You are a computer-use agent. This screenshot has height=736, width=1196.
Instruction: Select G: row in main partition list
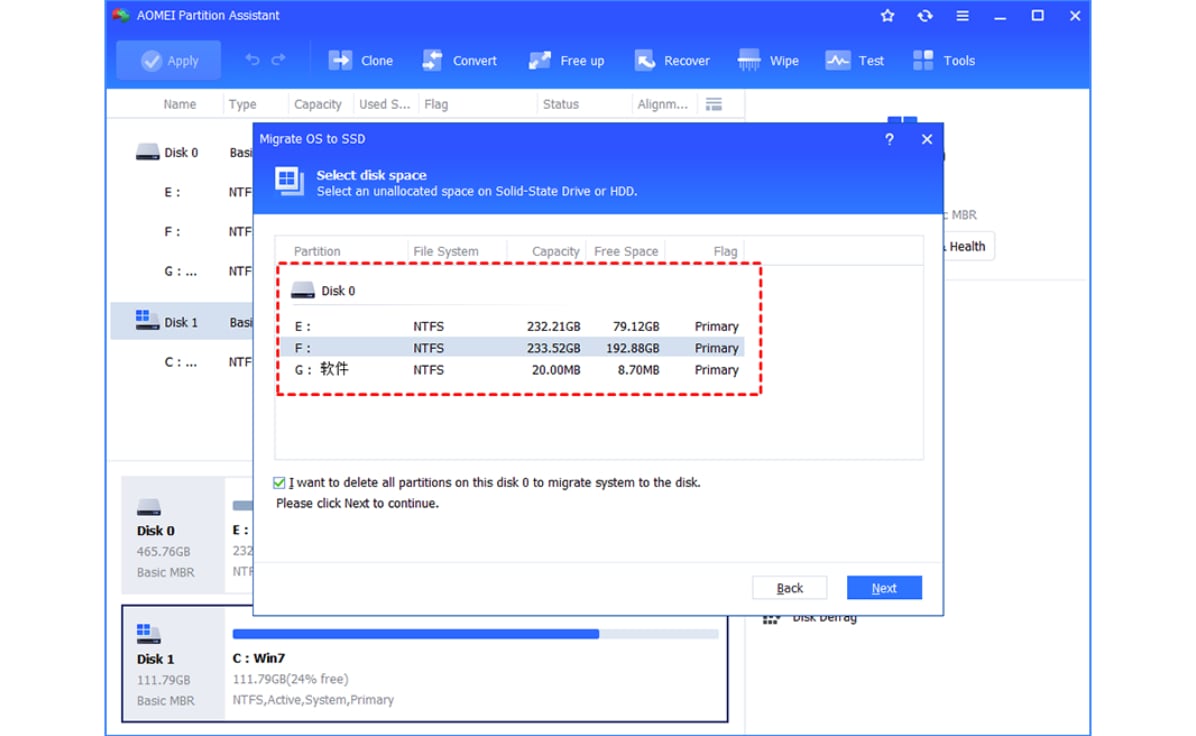click(181, 272)
